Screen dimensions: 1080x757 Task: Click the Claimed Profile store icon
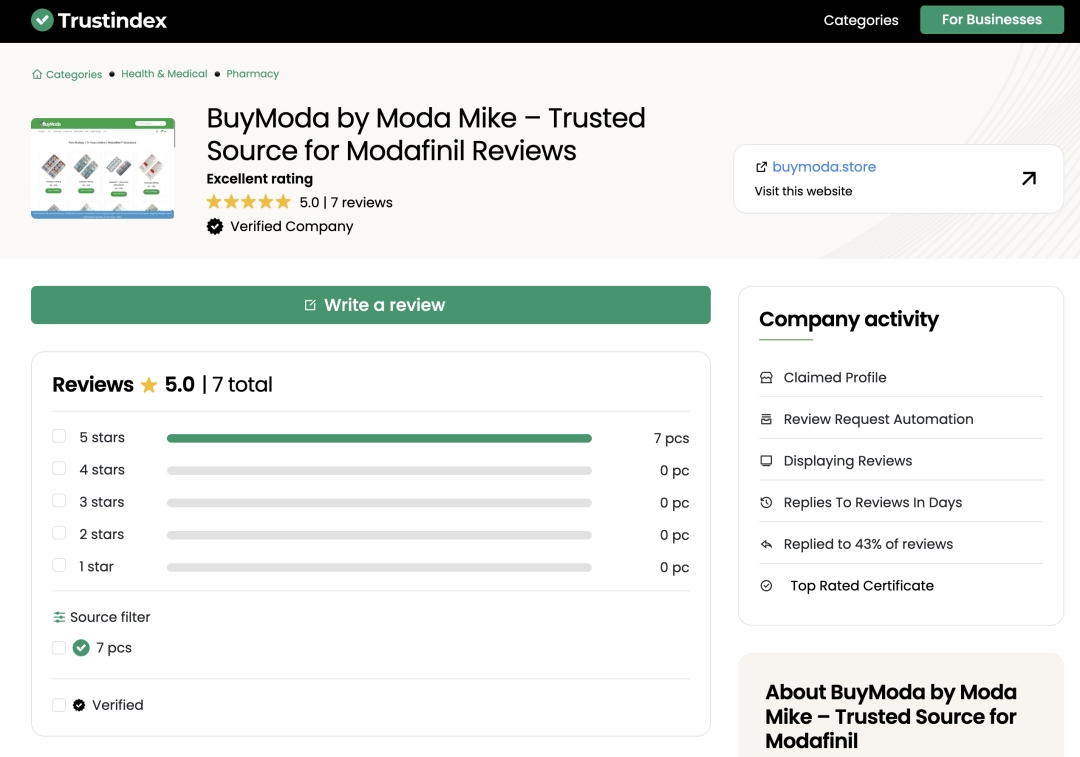pos(766,378)
